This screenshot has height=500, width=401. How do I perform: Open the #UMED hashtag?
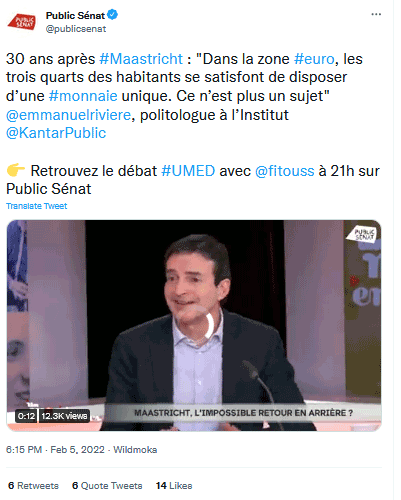click(x=188, y=171)
